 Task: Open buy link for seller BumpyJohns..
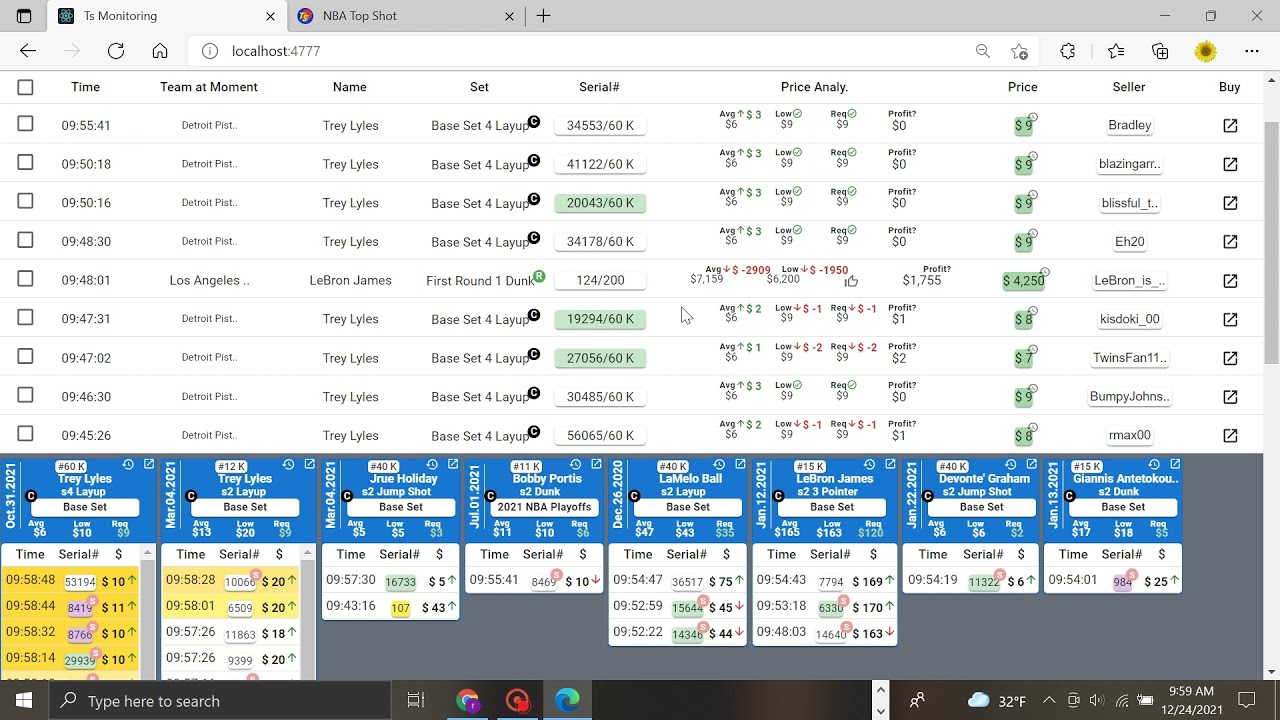coord(1230,396)
